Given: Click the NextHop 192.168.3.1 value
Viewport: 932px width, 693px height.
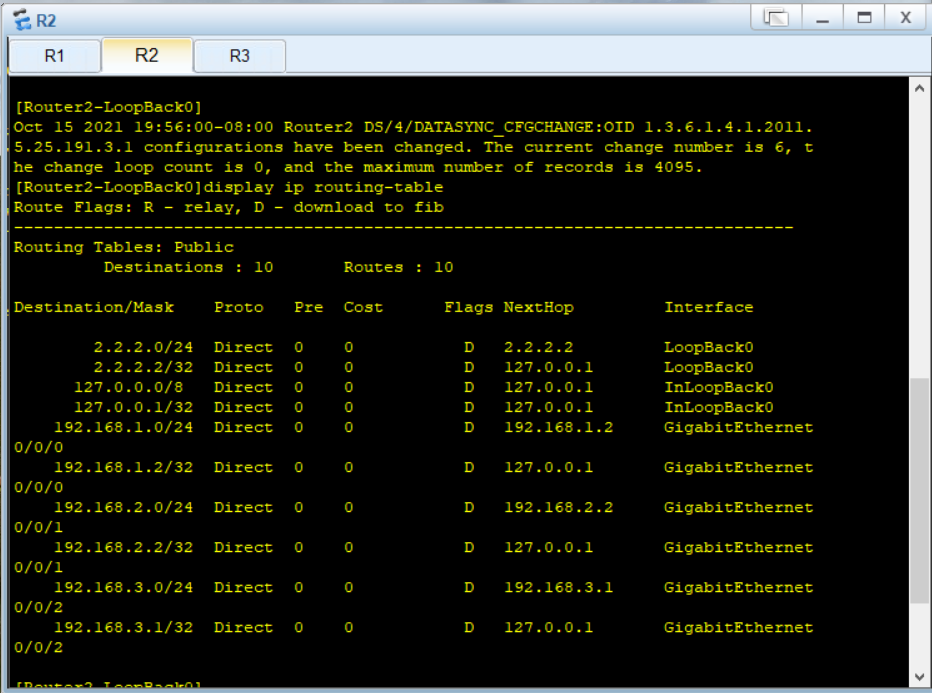Looking at the screenshot, I should pyautogui.click(x=559, y=588).
